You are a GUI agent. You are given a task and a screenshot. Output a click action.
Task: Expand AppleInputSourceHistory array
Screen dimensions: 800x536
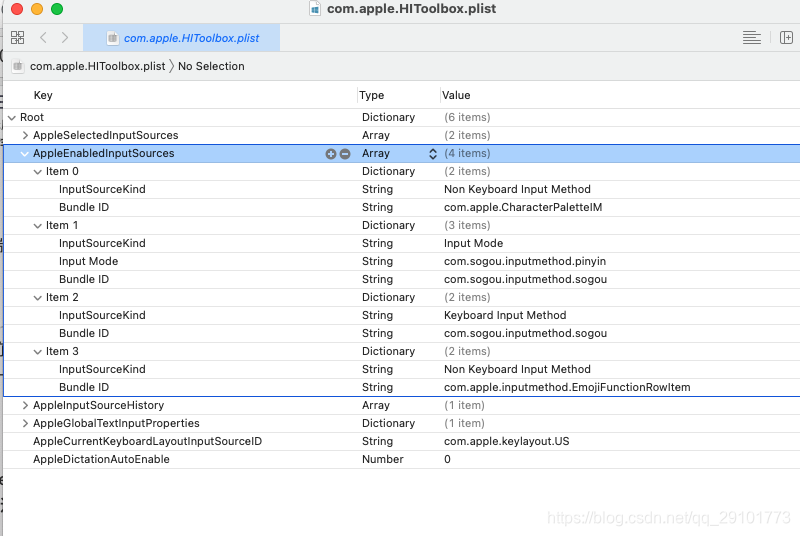tap(25, 405)
